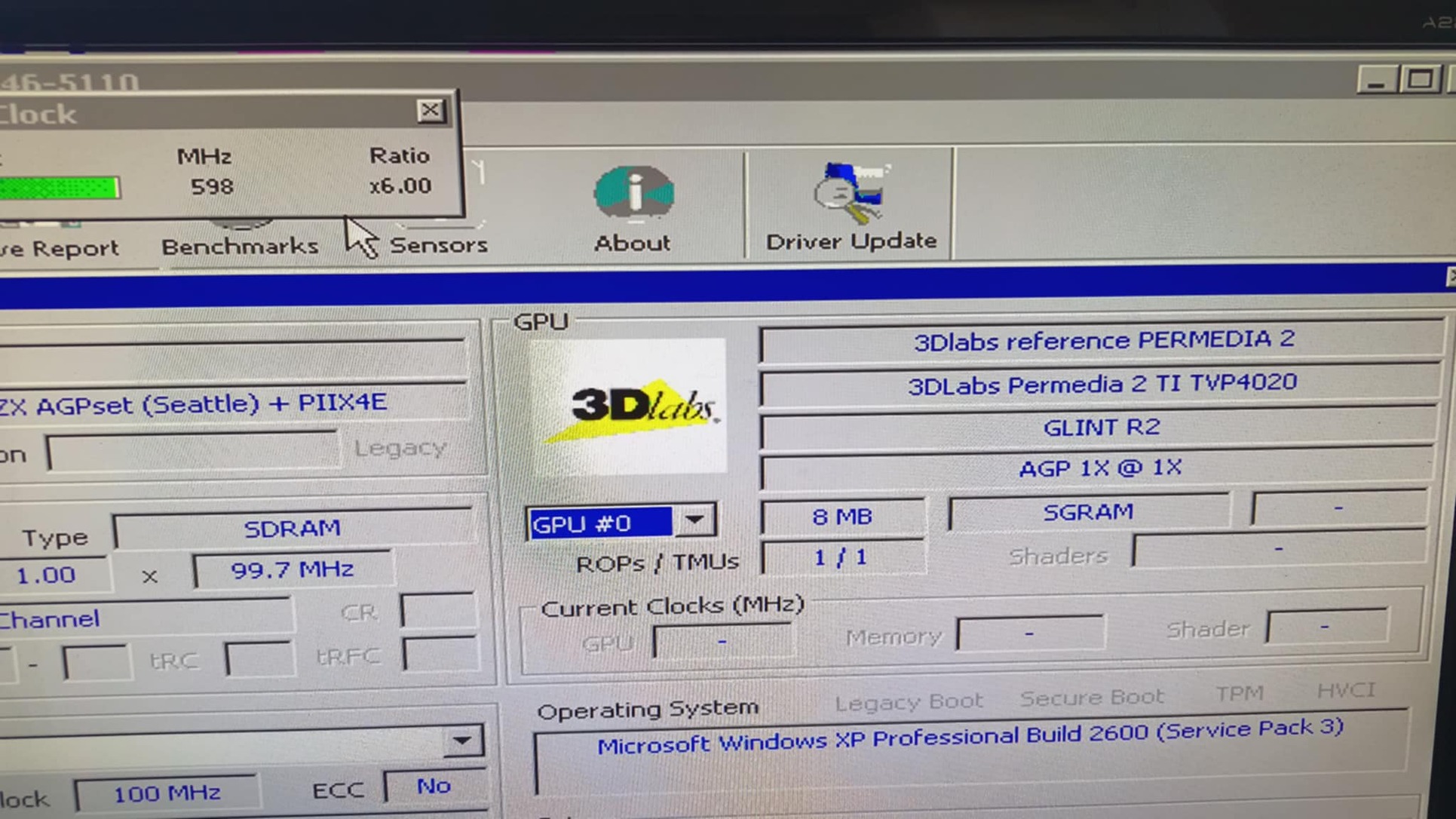Close the Clock popup window
The width and height of the screenshot is (1456, 819).
[x=430, y=111]
